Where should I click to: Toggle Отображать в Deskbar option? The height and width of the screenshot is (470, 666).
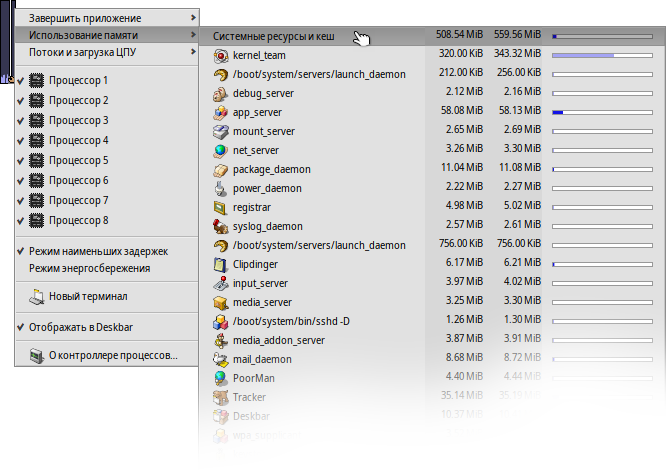[107, 327]
